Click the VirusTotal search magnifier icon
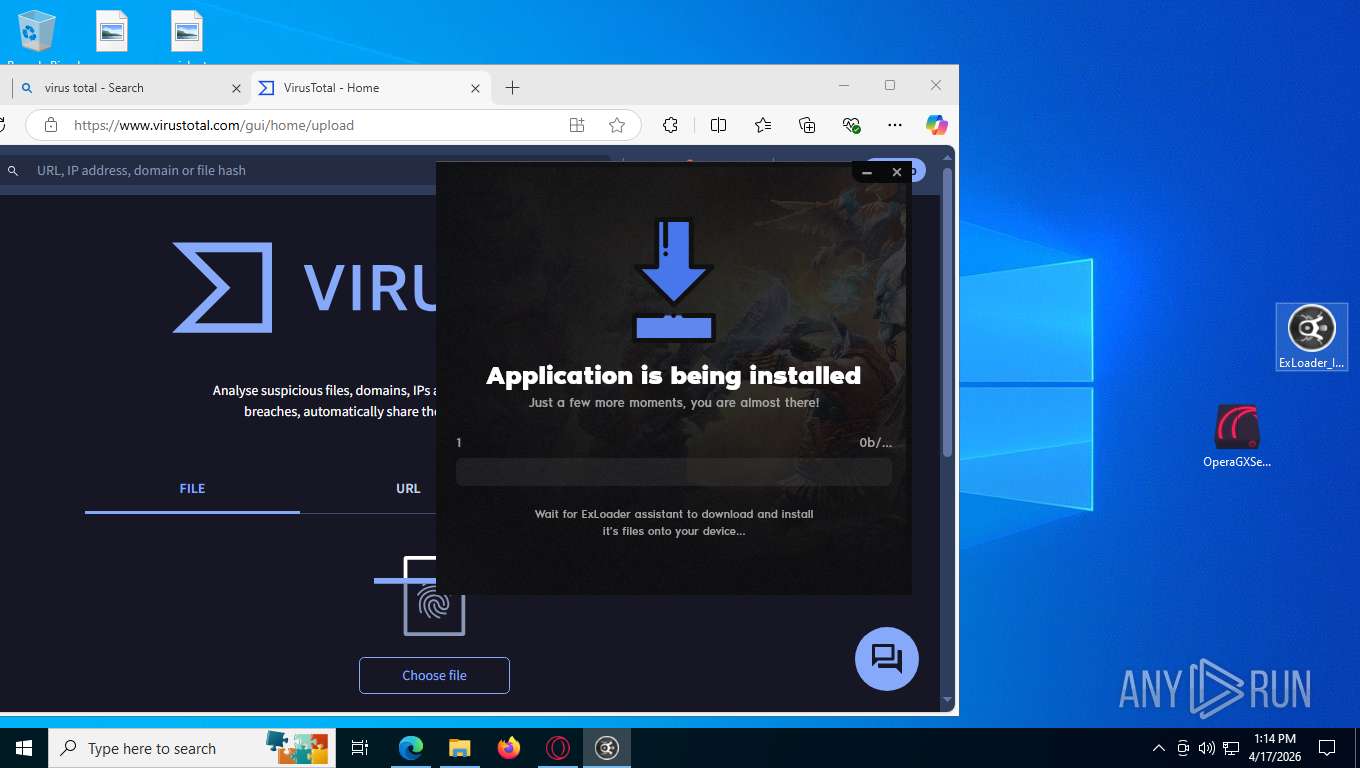 (13, 171)
